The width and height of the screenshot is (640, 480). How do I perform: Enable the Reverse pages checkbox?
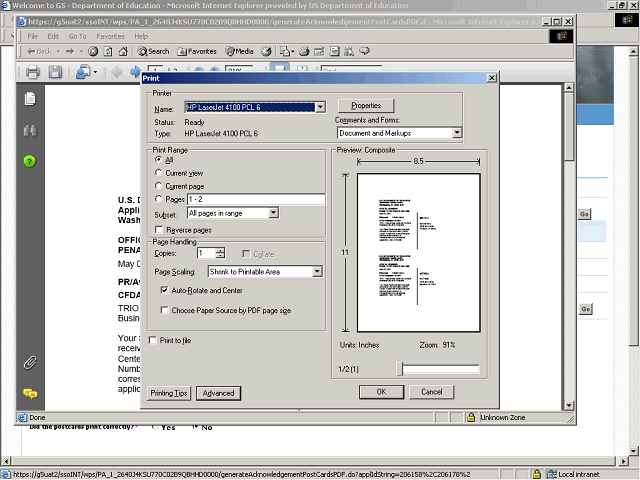(159, 230)
